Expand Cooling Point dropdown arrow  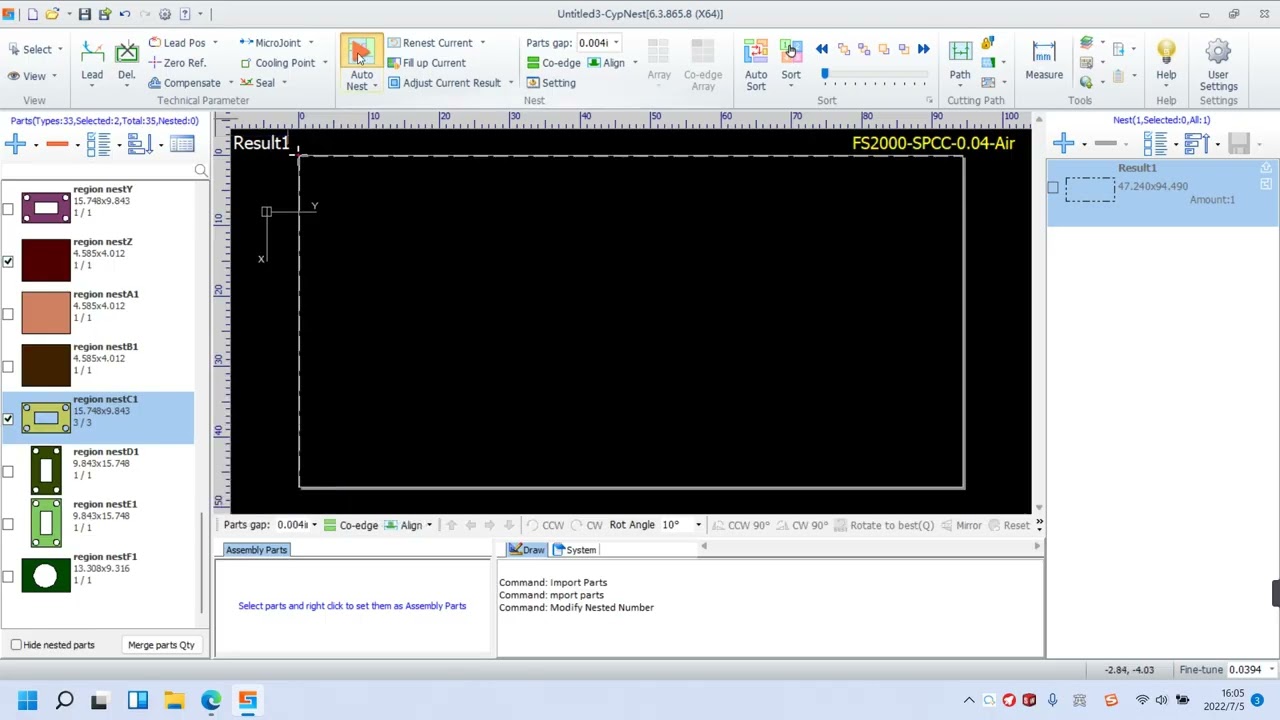(x=324, y=63)
